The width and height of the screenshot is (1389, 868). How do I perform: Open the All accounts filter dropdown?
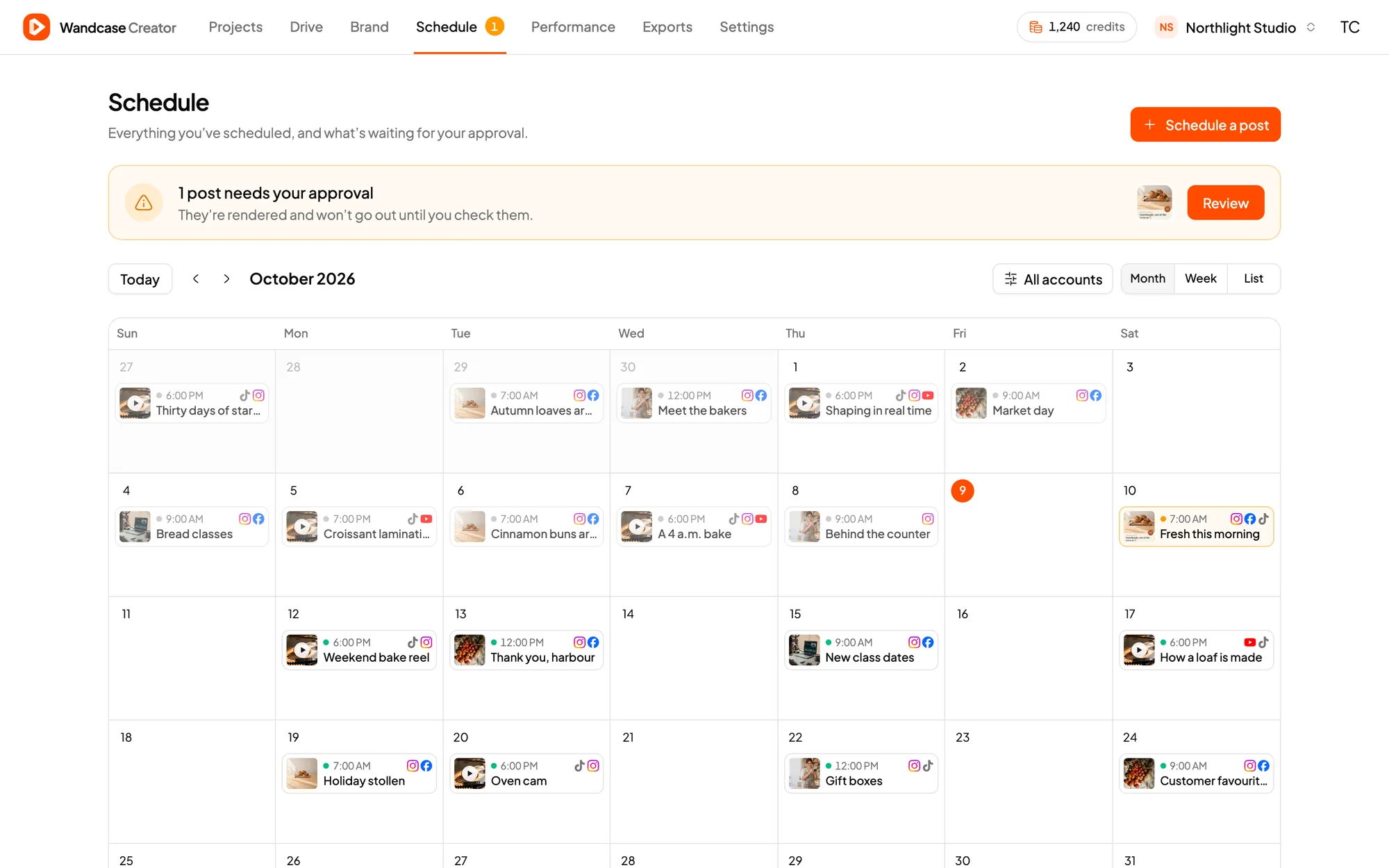click(x=1053, y=279)
